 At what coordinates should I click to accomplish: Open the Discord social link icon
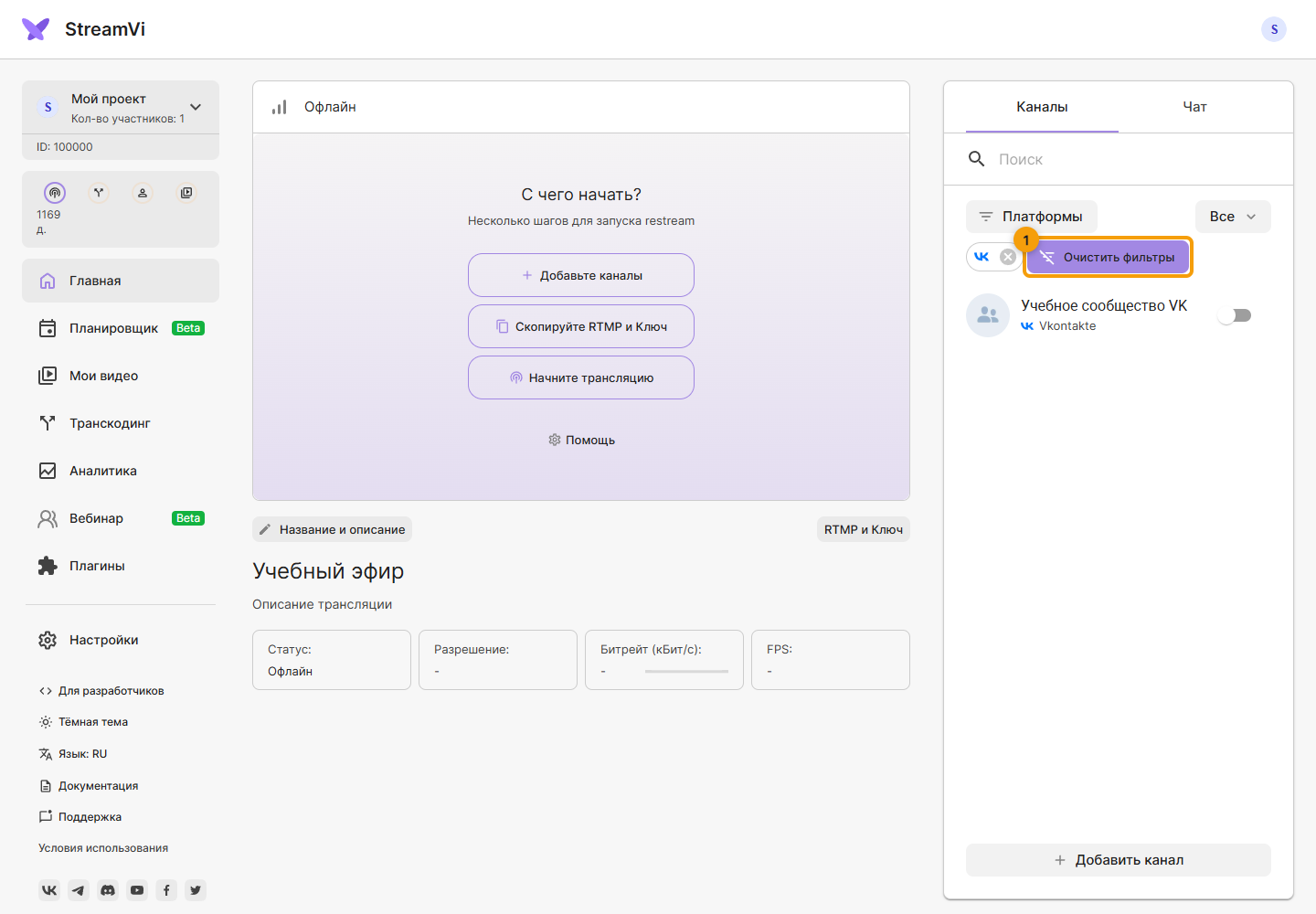108,890
